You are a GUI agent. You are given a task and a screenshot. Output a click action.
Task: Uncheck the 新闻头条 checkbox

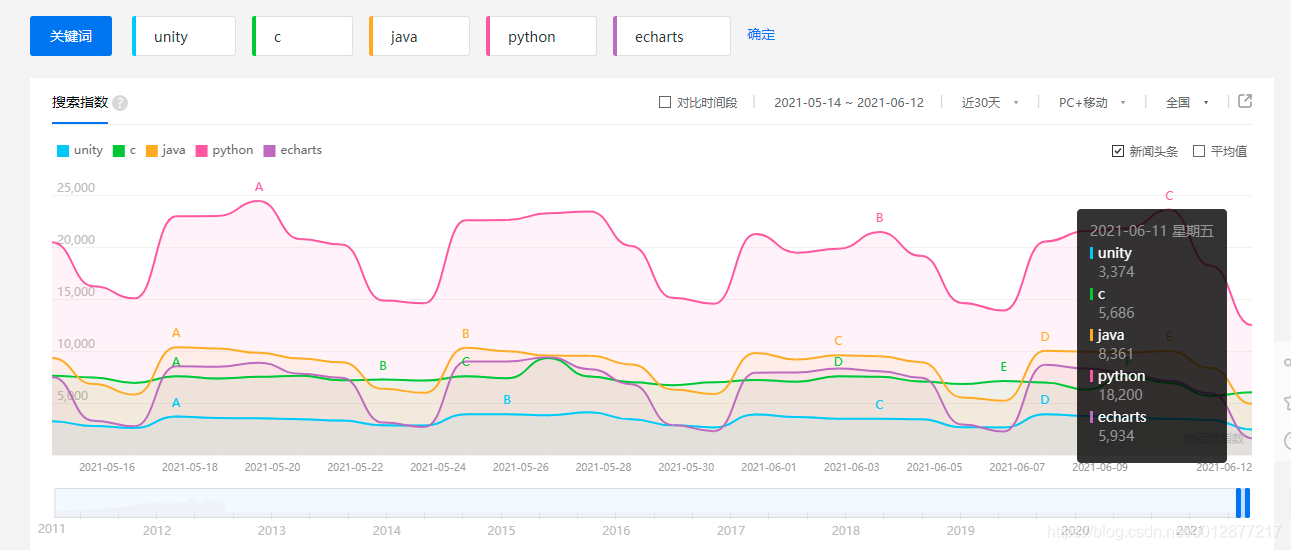(x=1118, y=151)
